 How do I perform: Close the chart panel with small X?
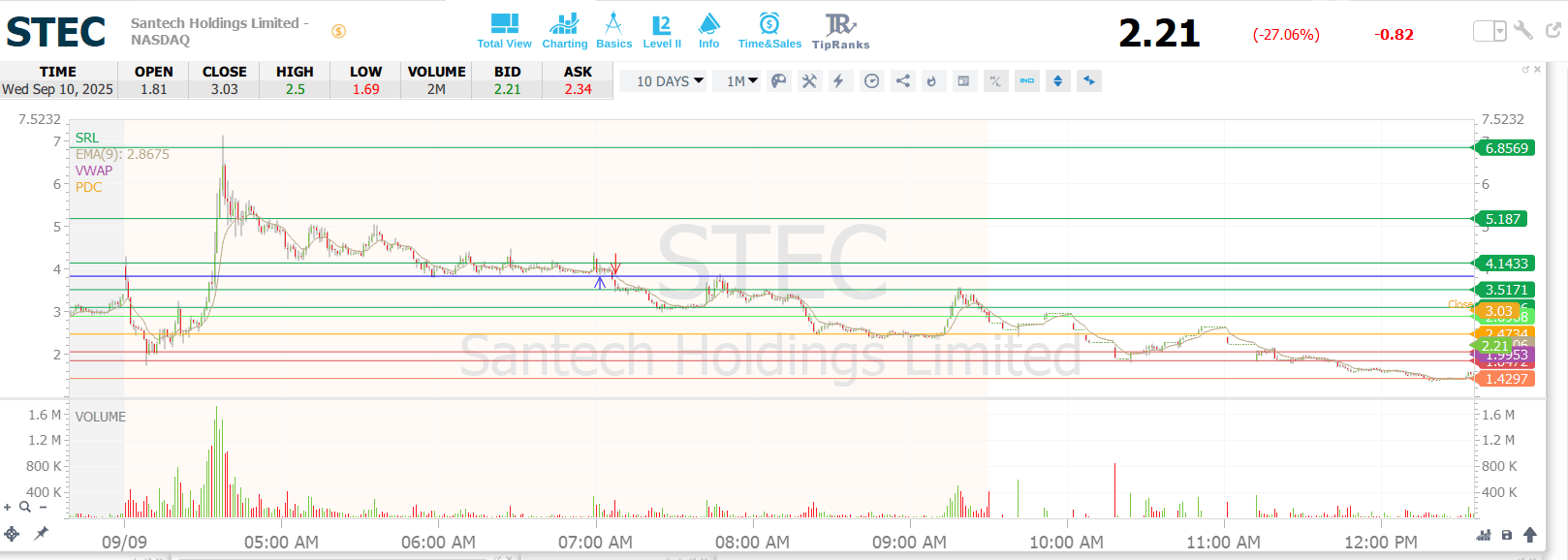coord(1537,69)
